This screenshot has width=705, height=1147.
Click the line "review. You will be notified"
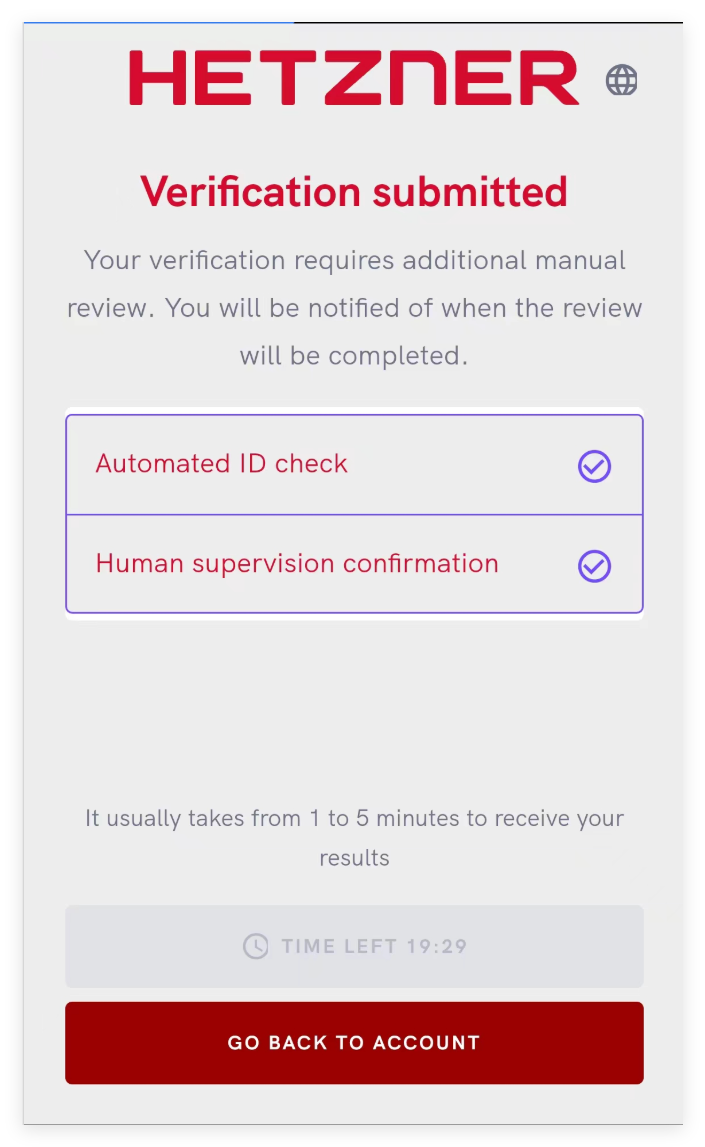pos(354,308)
